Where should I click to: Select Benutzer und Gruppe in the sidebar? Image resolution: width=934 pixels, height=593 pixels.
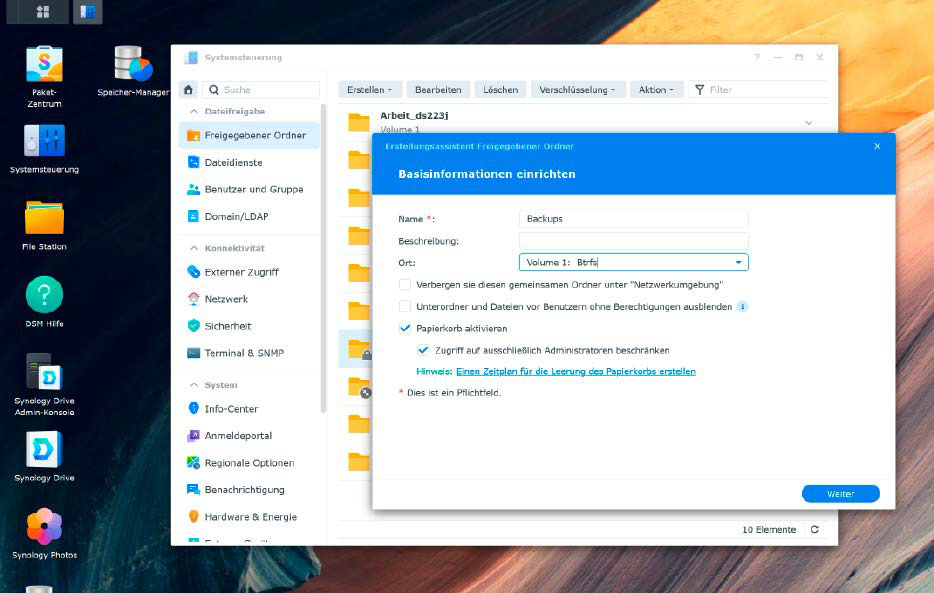pos(252,189)
